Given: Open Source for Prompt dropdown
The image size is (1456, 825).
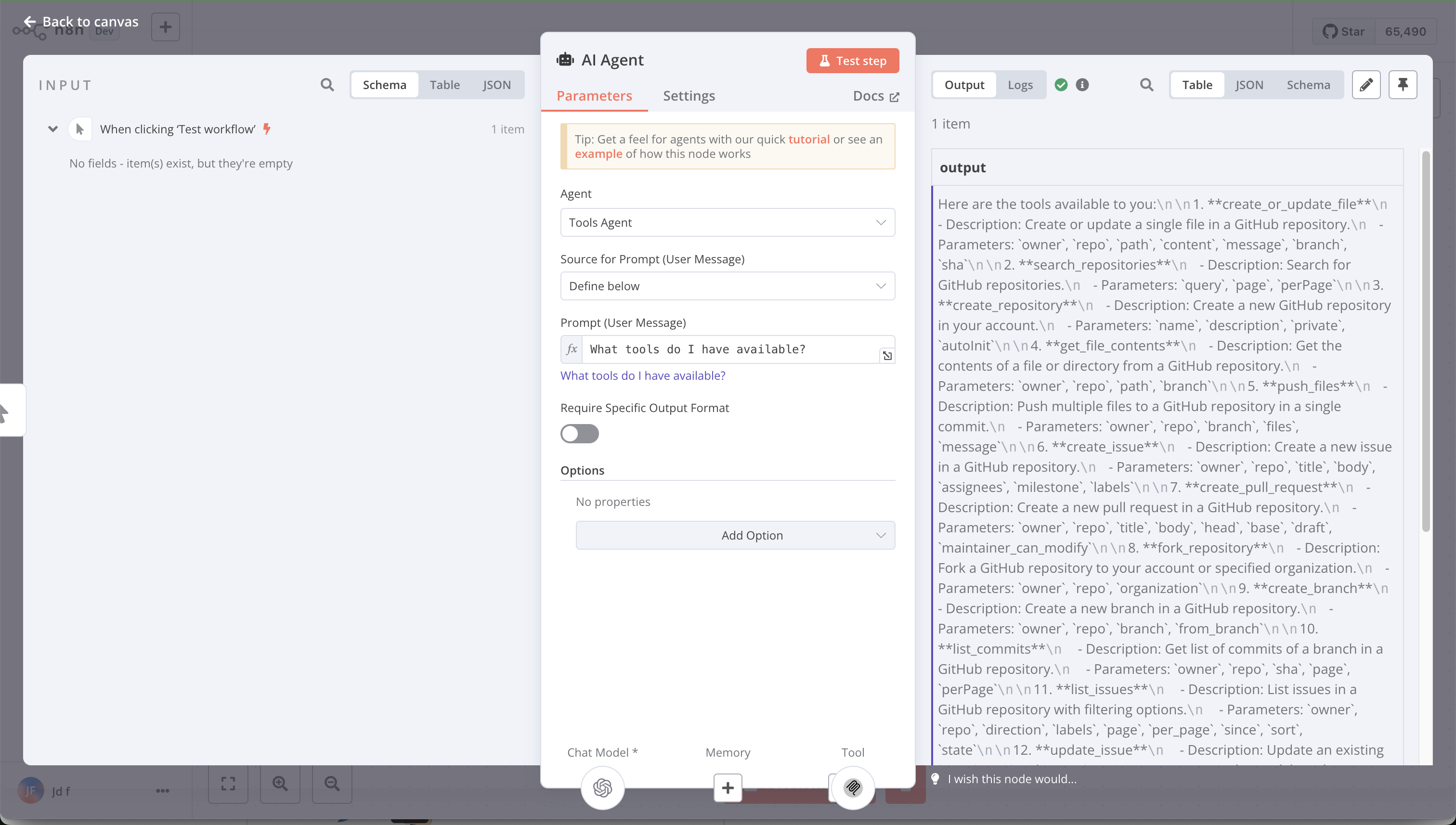Looking at the screenshot, I should pos(727,286).
